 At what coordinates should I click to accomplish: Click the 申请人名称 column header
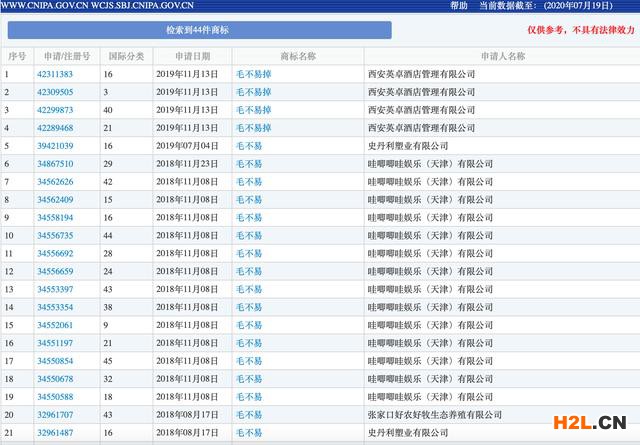pyautogui.click(x=502, y=57)
